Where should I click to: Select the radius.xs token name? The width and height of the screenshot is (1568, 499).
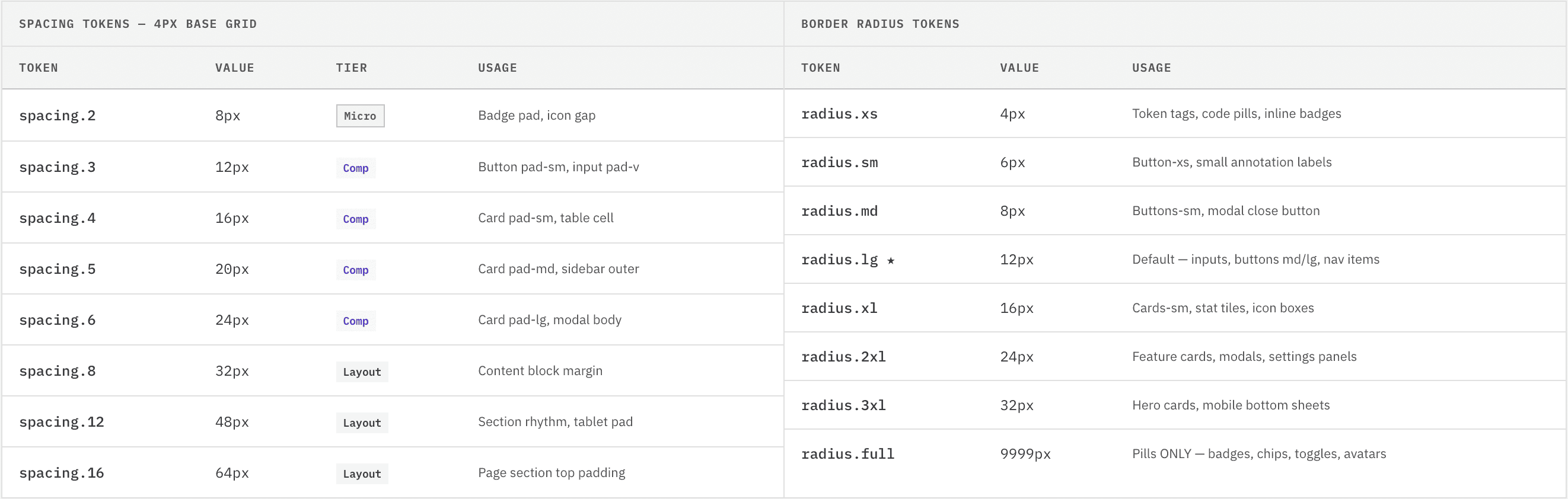[x=839, y=114]
